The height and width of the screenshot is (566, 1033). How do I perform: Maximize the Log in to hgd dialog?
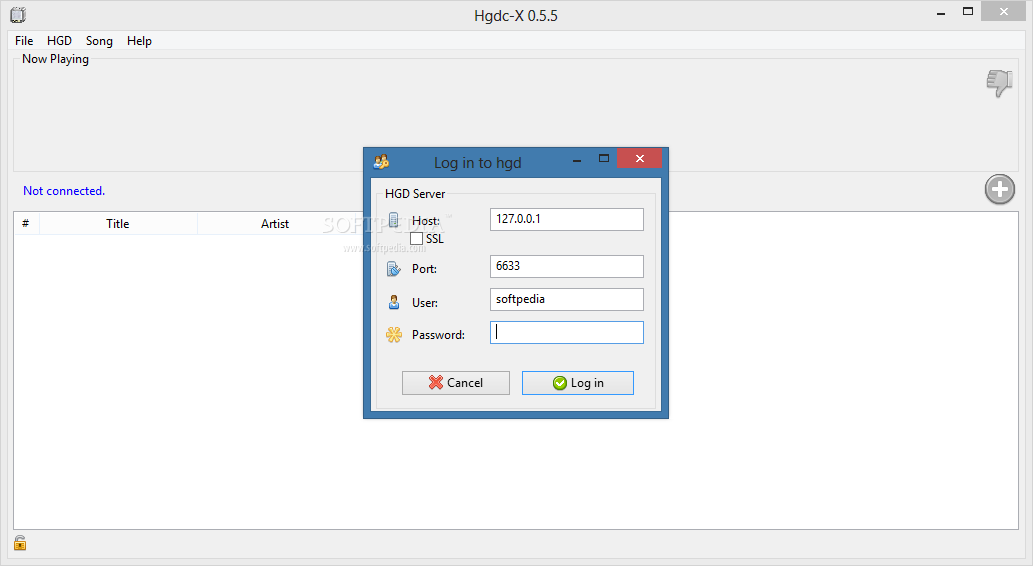[603, 158]
